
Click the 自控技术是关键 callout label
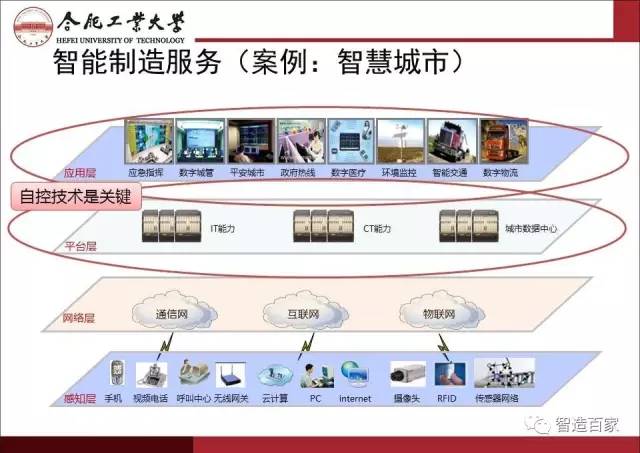(x=64, y=195)
